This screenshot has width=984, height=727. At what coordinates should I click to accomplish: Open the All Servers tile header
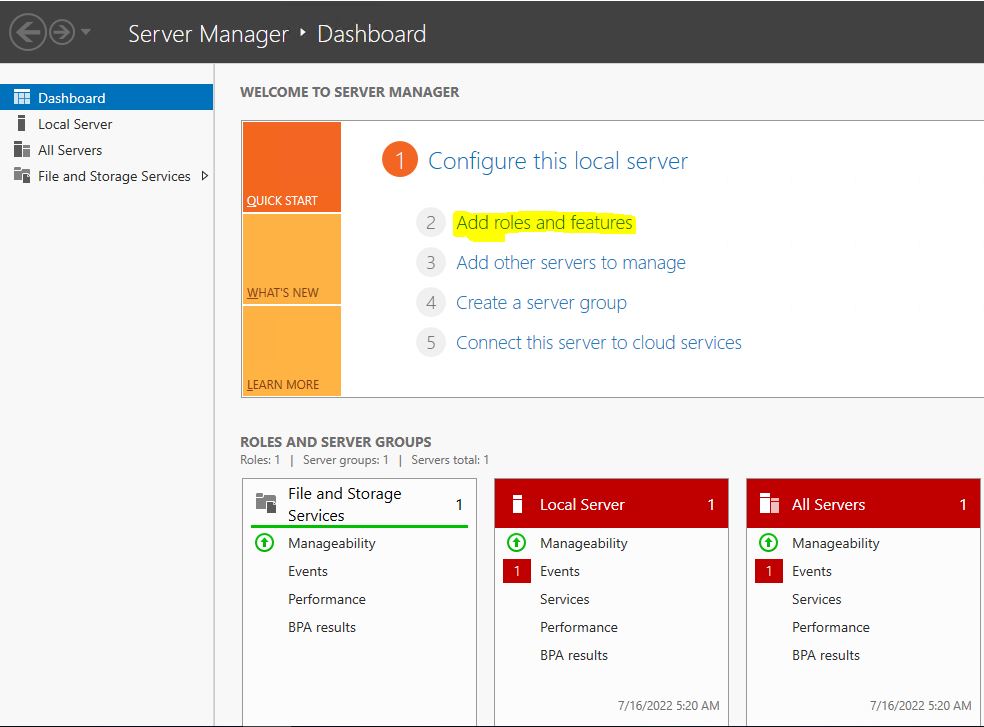click(x=863, y=504)
